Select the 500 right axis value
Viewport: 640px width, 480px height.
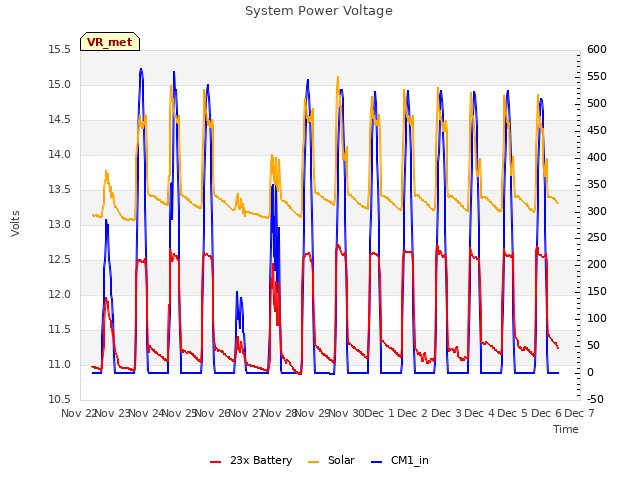[597, 104]
